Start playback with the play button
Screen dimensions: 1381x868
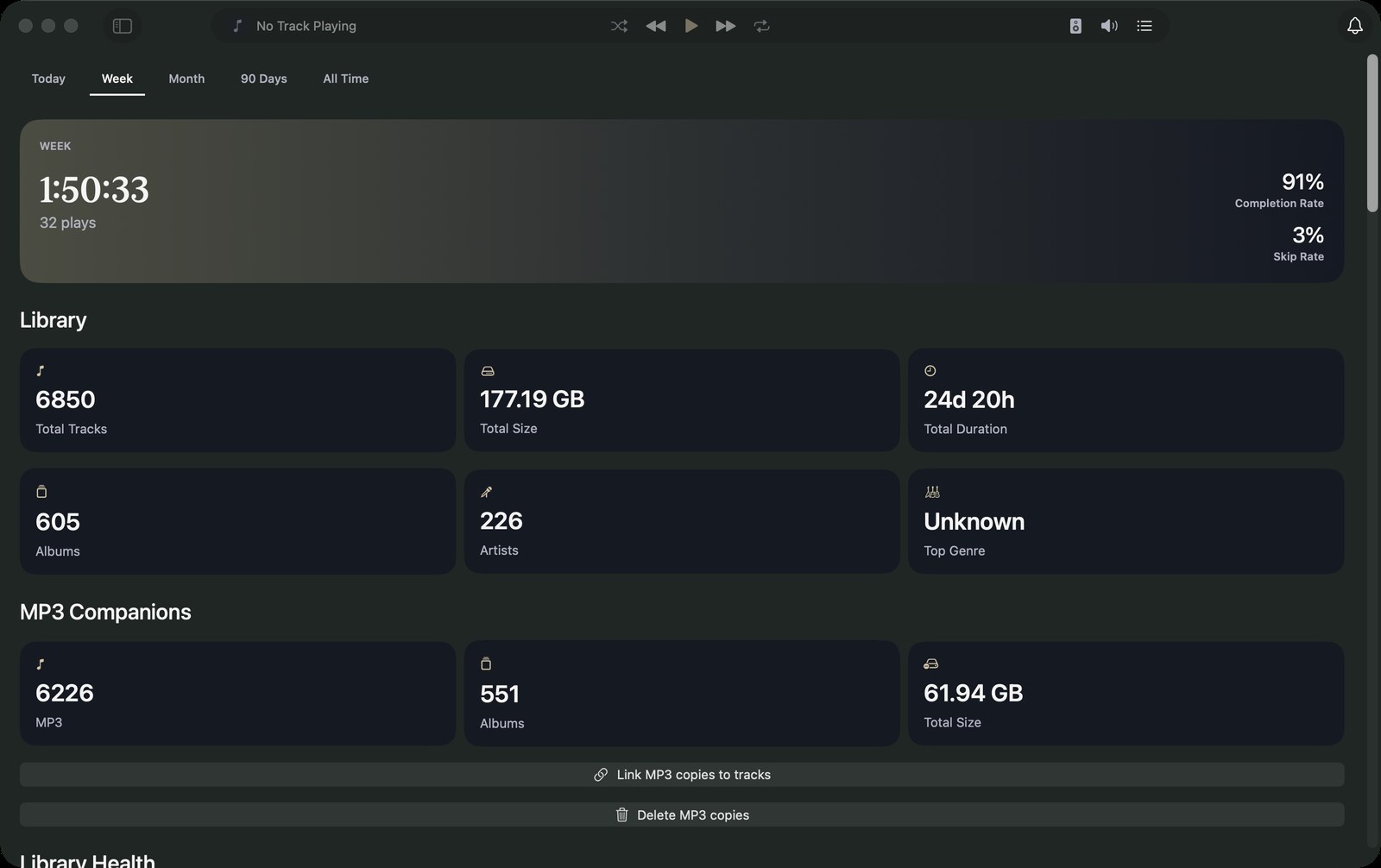click(691, 26)
